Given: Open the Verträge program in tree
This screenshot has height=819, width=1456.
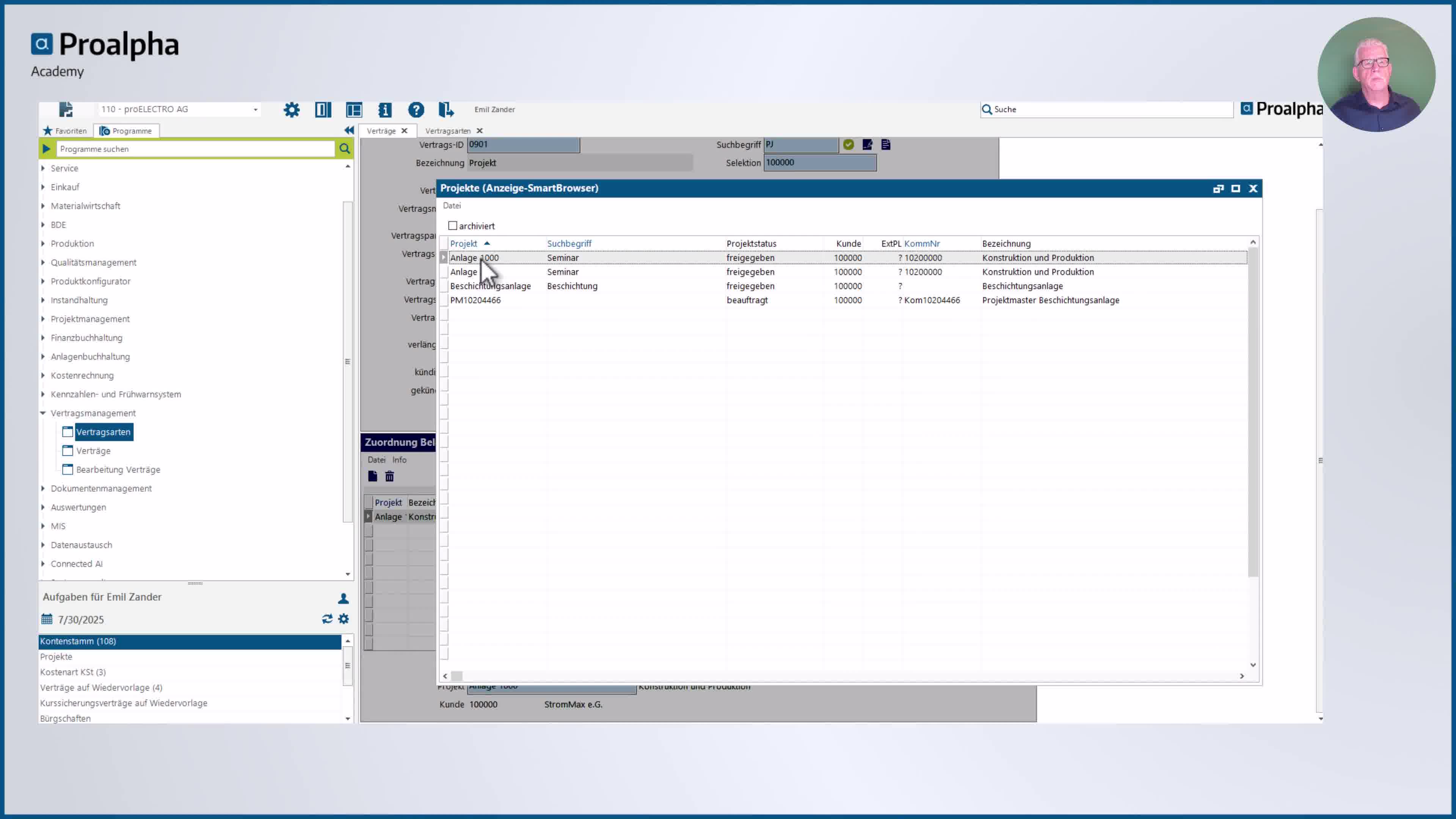Looking at the screenshot, I should [x=93, y=450].
